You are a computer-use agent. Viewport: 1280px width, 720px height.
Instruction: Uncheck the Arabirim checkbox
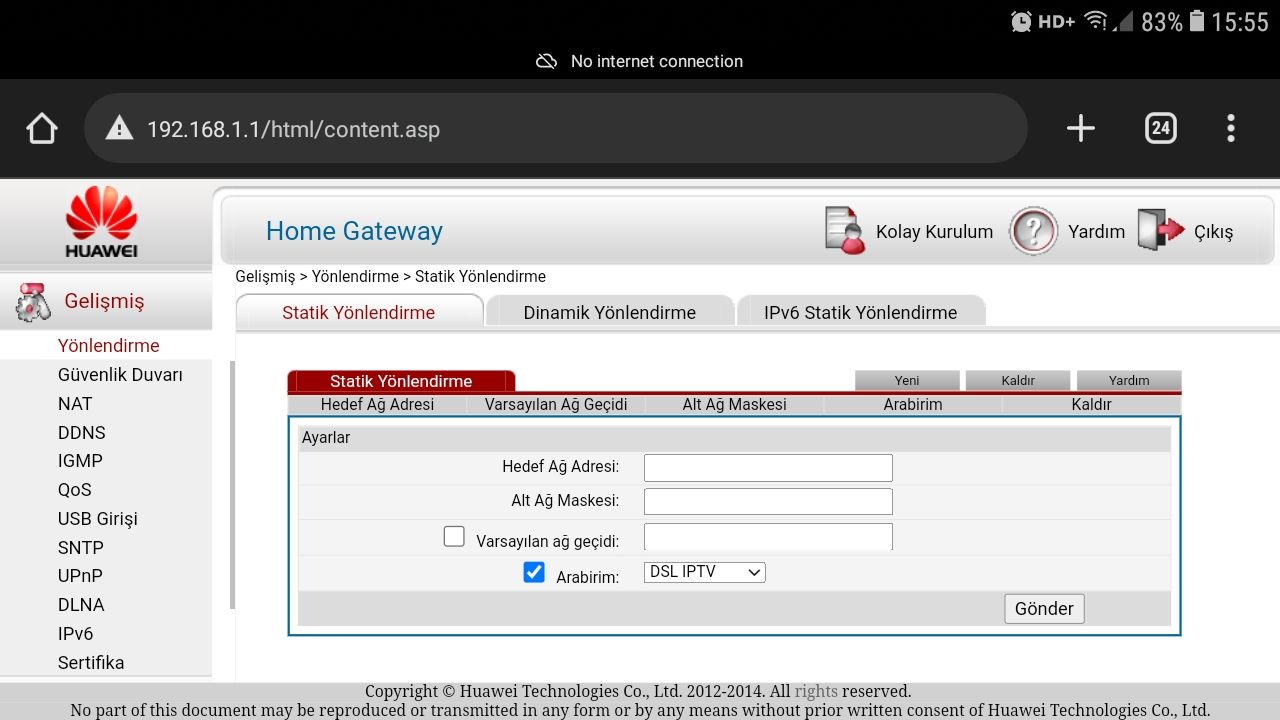[x=534, y=572]
